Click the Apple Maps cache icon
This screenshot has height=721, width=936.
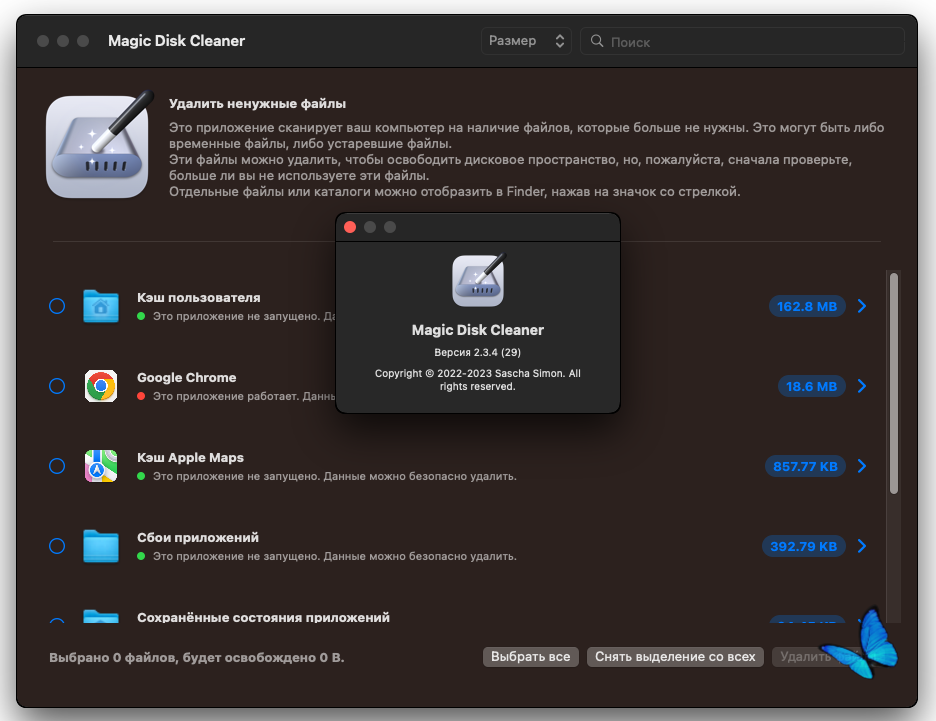[x=101, y=466]
